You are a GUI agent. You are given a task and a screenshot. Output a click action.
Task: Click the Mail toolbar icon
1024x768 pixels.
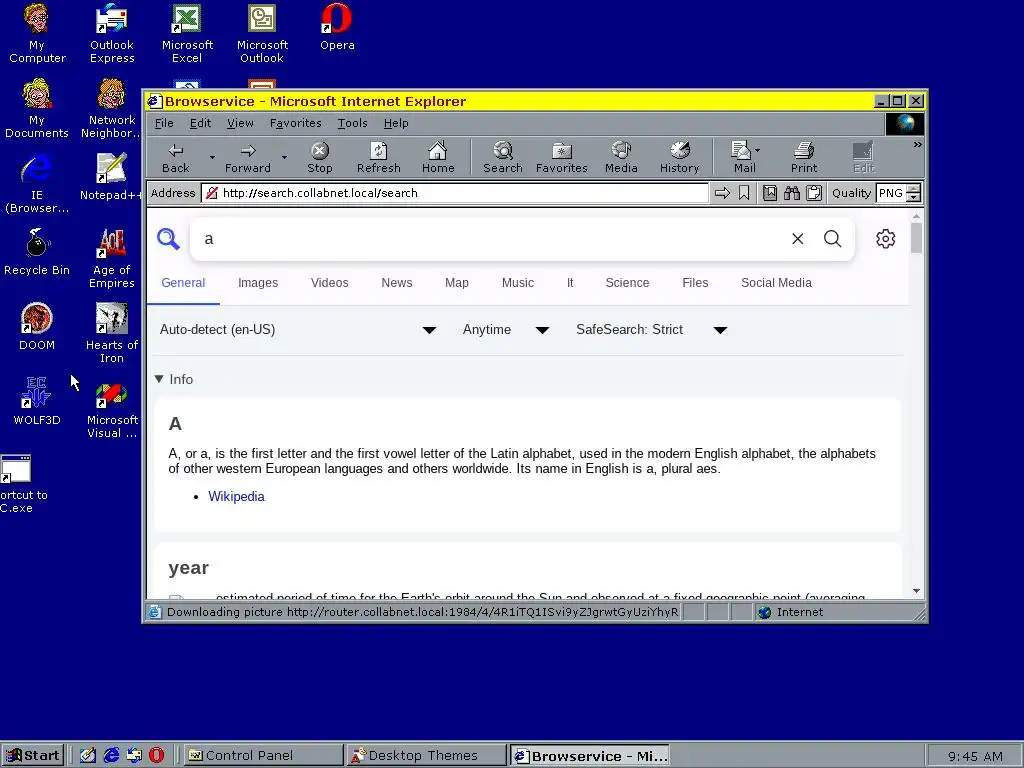tap(741, 157)
